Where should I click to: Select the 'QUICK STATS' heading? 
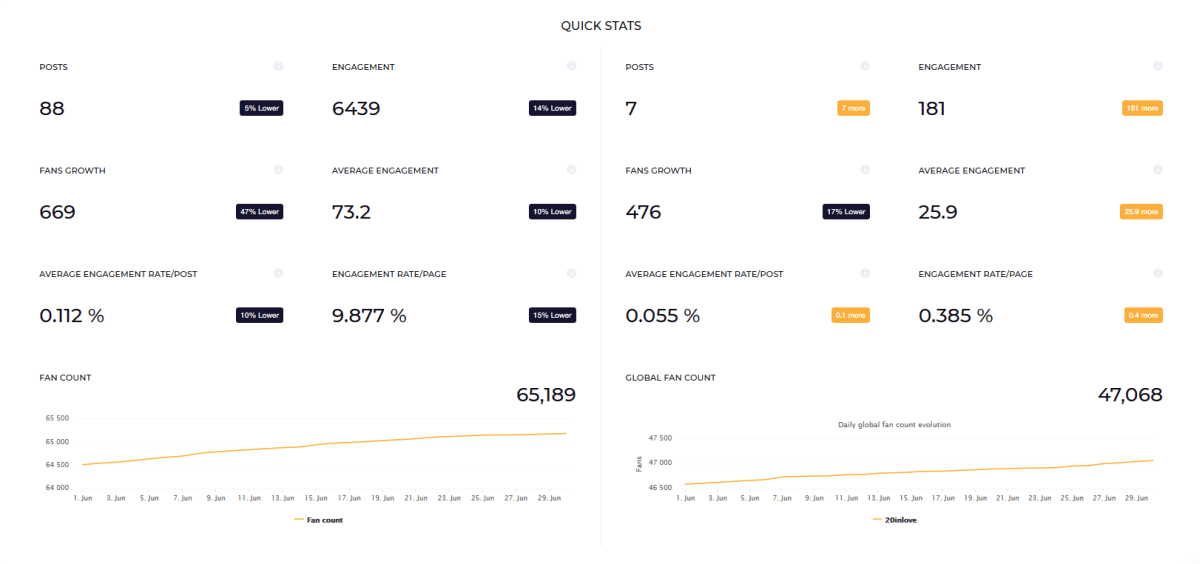tap(600, 26)
